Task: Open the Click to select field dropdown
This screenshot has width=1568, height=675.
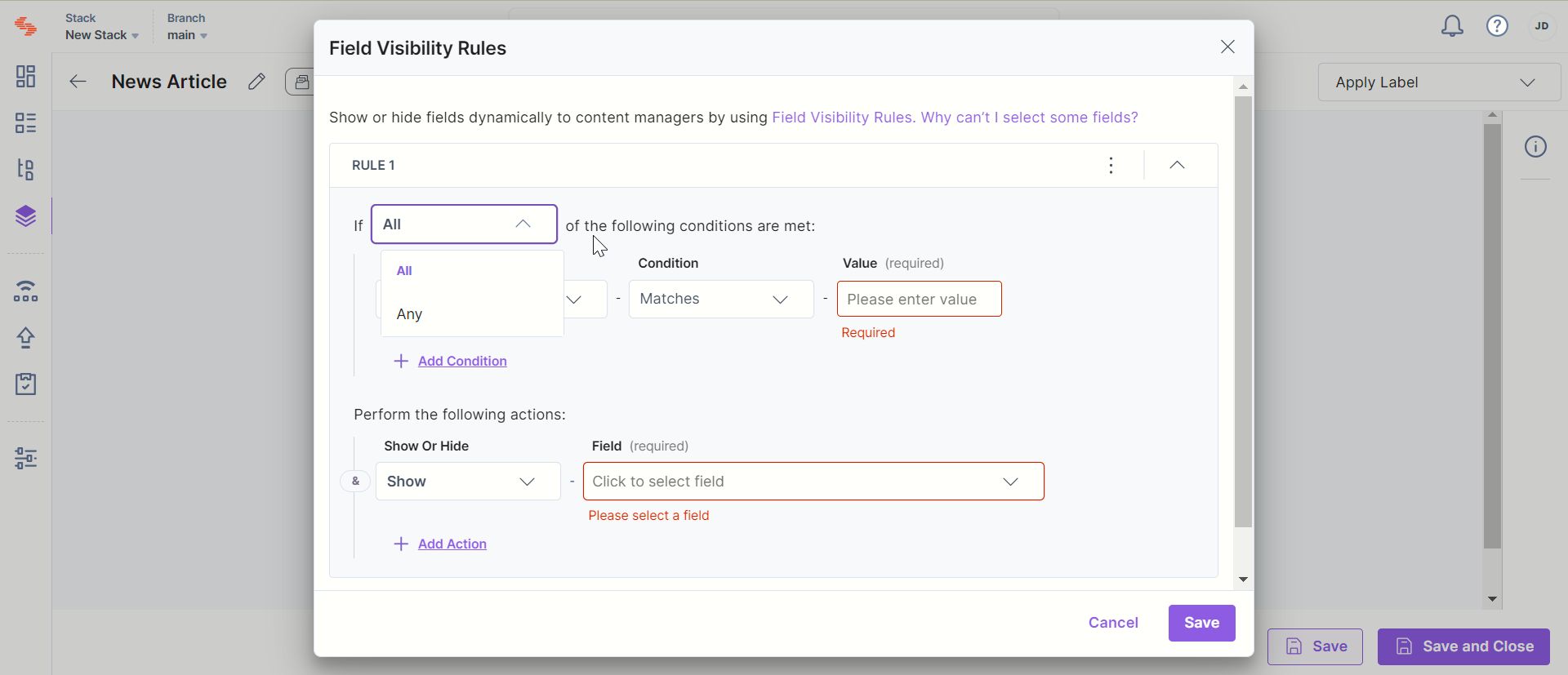Action: click(813, 482)
